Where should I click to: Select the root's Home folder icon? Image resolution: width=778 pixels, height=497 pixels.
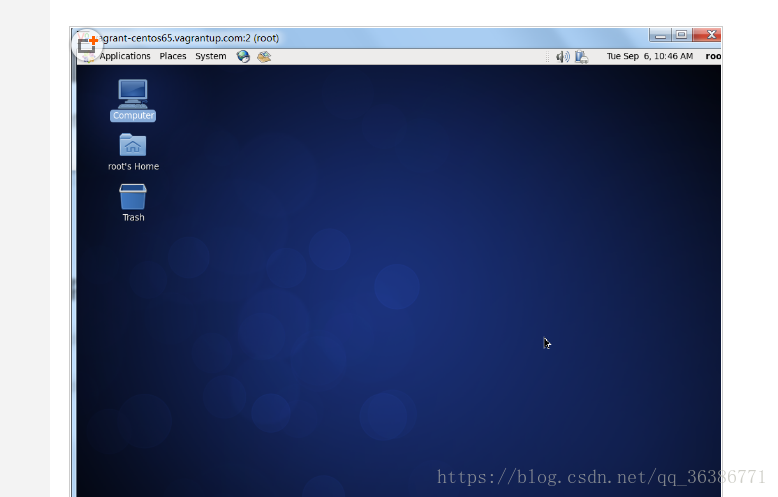(x=132, y=145)
